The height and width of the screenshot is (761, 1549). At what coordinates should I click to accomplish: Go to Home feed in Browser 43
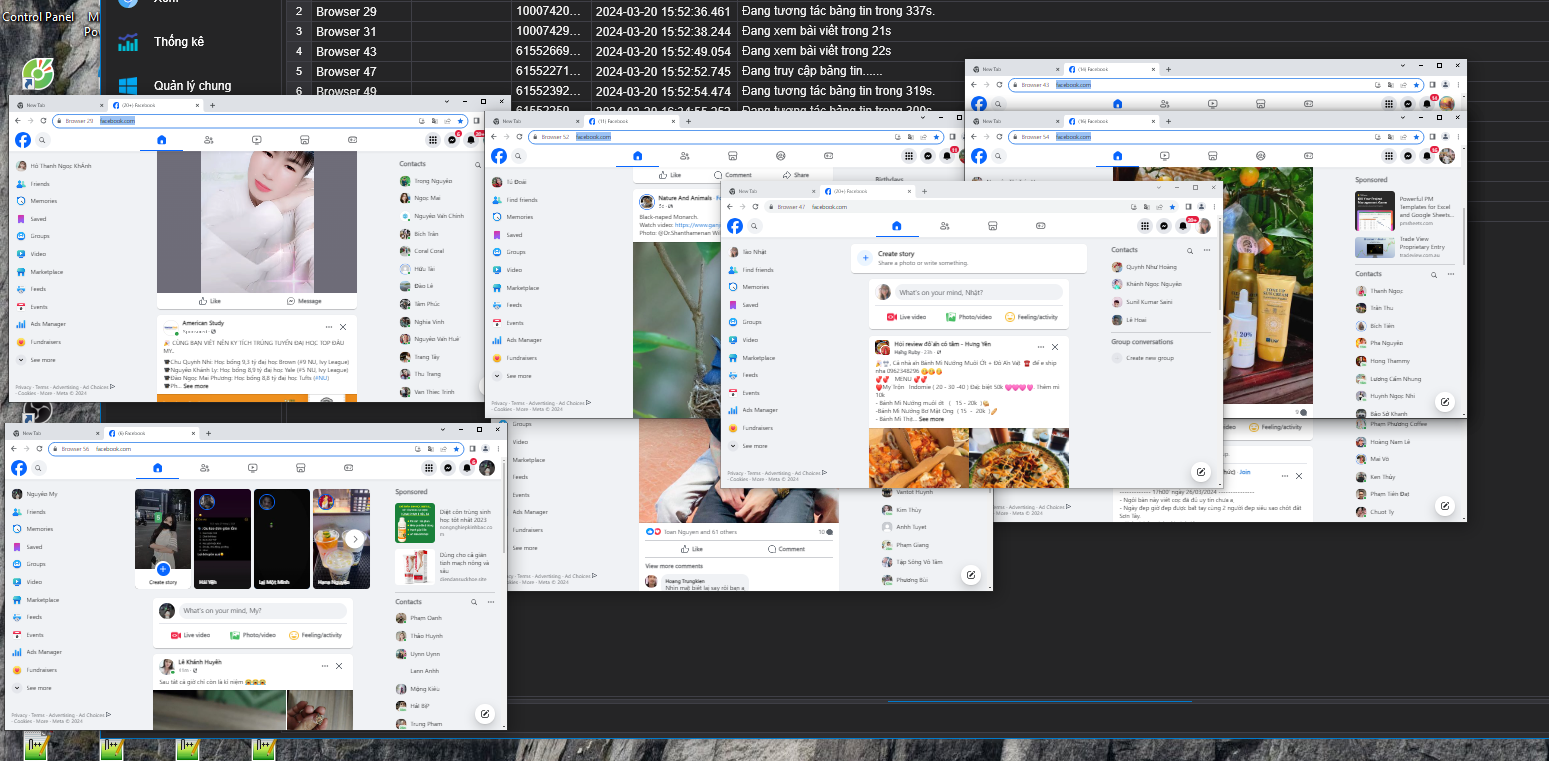1117,104
